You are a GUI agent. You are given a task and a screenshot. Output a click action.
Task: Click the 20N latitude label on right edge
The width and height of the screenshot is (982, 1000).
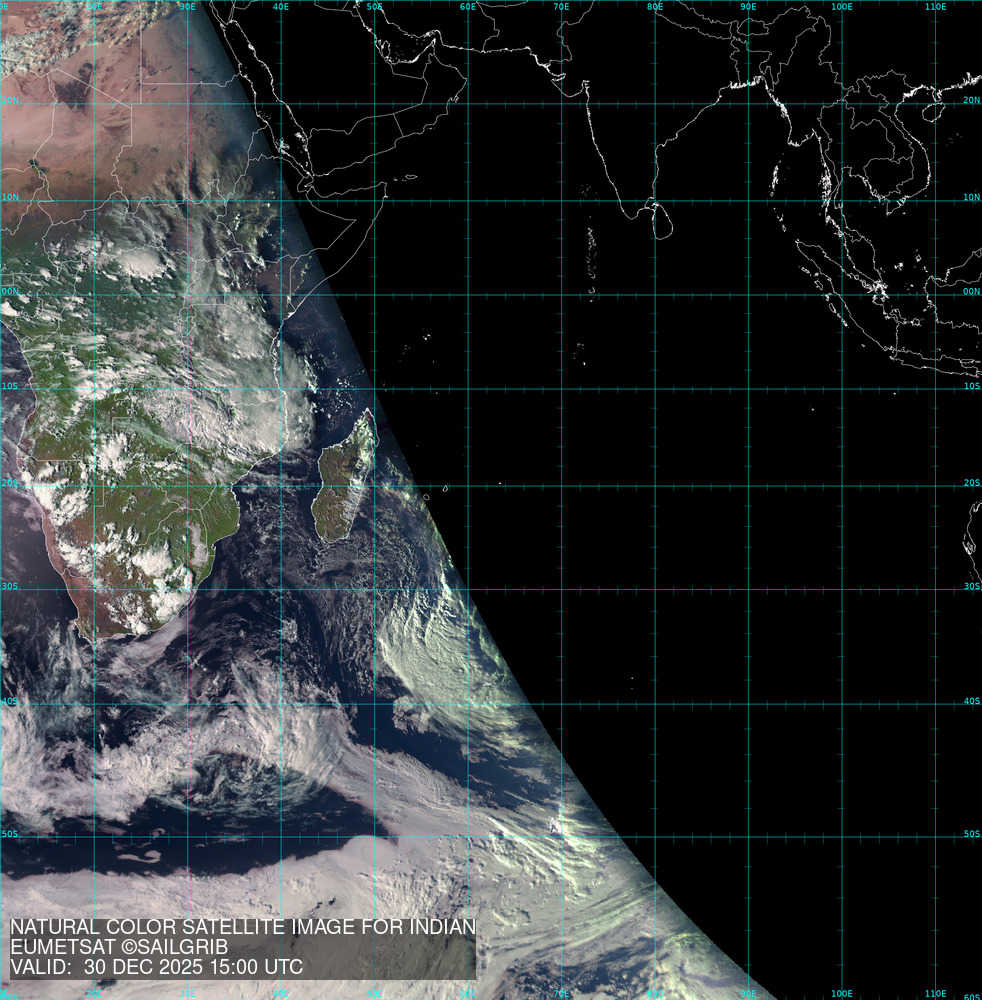[x=971, y=101]
